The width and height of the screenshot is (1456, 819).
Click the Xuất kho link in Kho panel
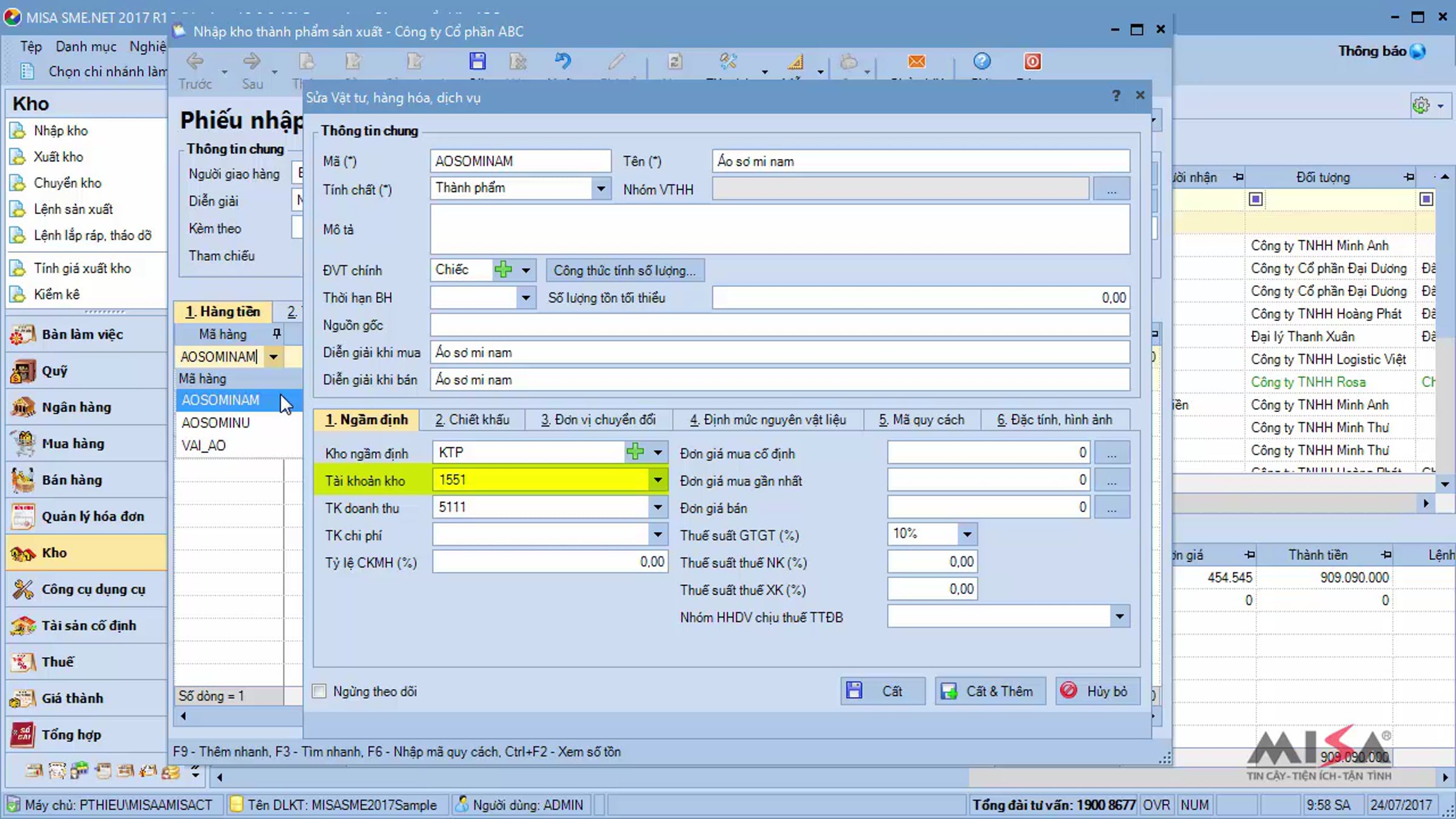tap(58, 157)
